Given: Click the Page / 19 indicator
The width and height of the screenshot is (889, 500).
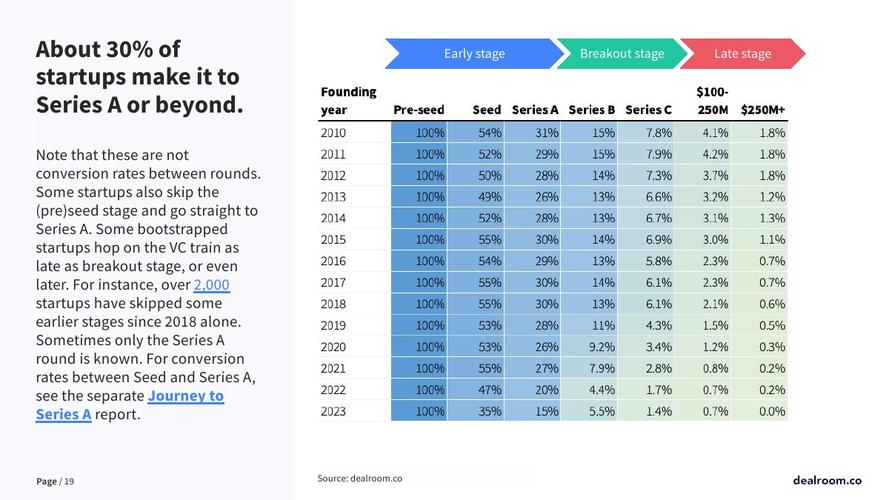Looking at the screenshot, I should 55,482.
